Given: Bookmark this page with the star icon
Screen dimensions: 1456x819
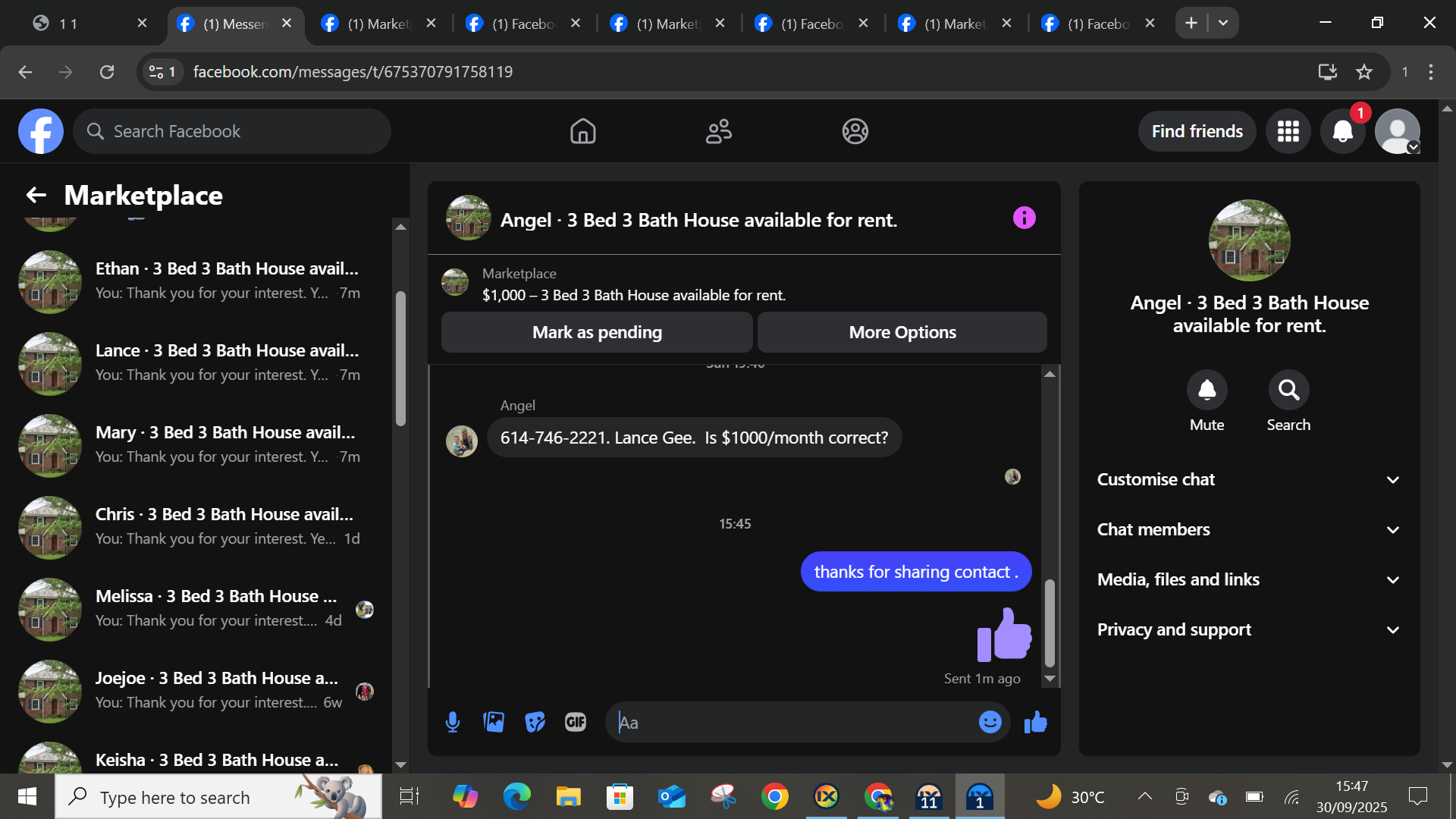Looking at the screenshot, I should coord(1364,72).
